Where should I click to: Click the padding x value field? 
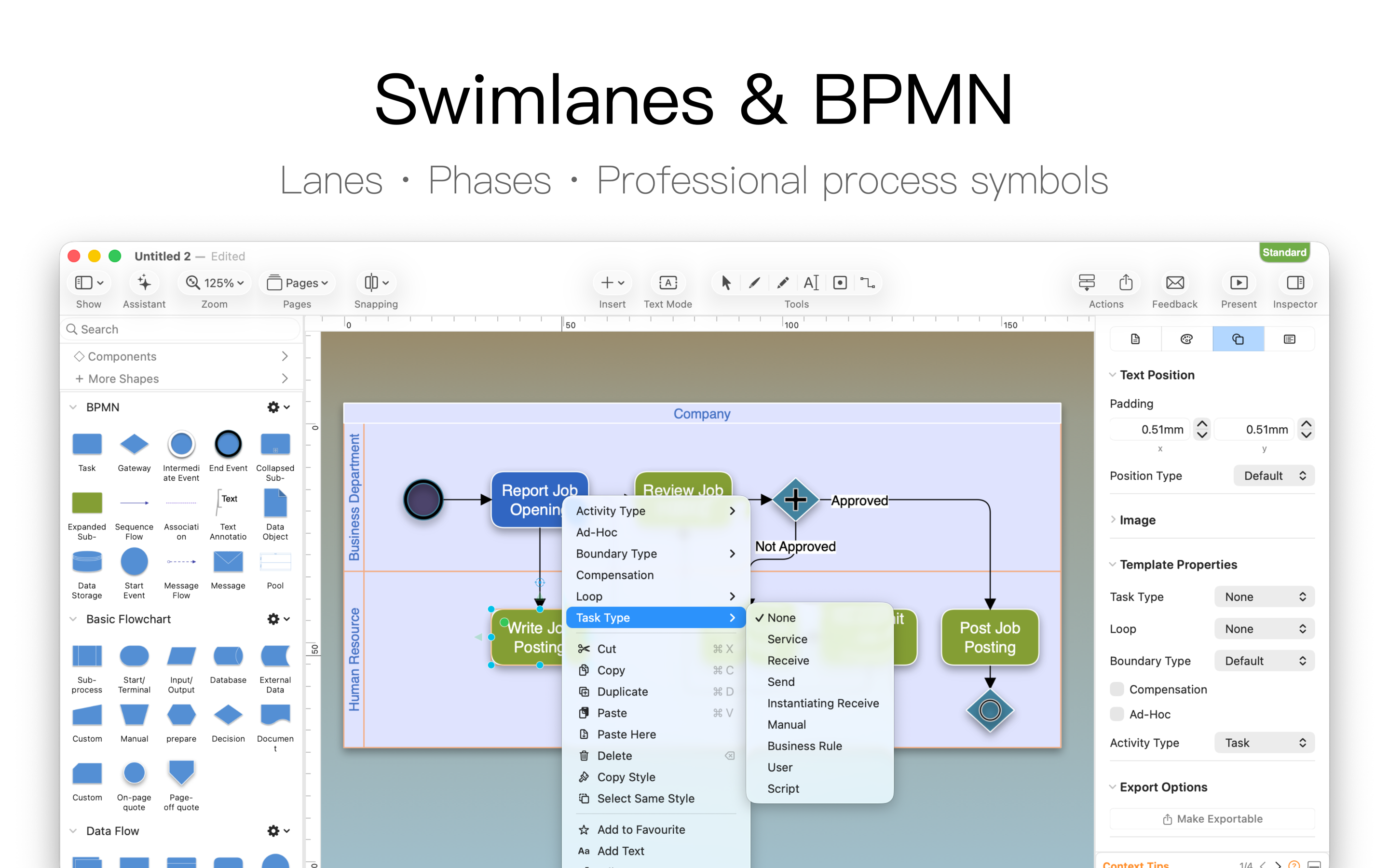tap(1151, 430)
